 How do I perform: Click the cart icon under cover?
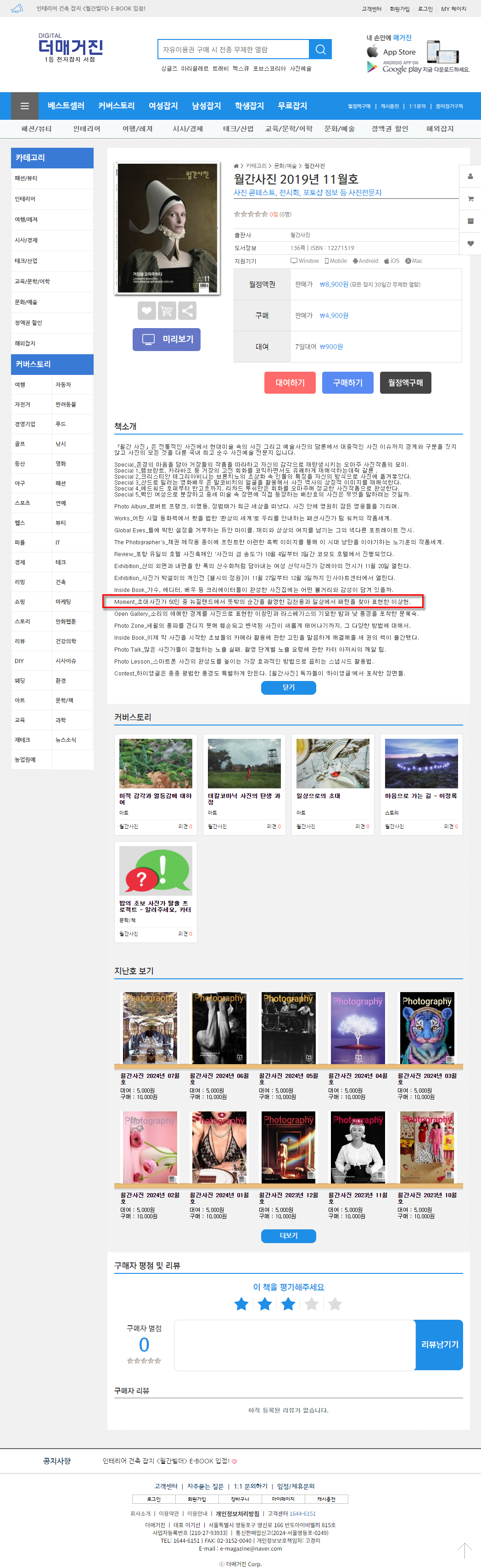click(167, 311)
